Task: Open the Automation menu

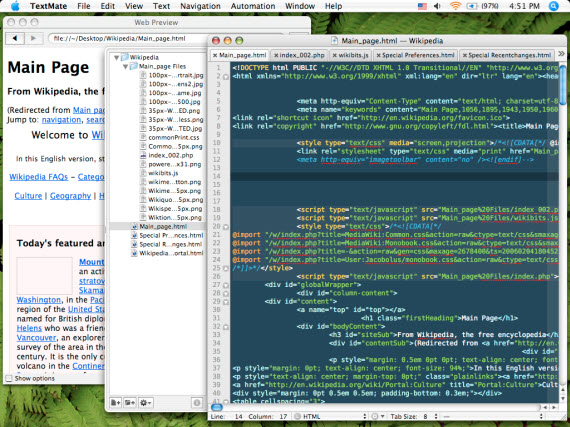Action: [x=253, y=6]
